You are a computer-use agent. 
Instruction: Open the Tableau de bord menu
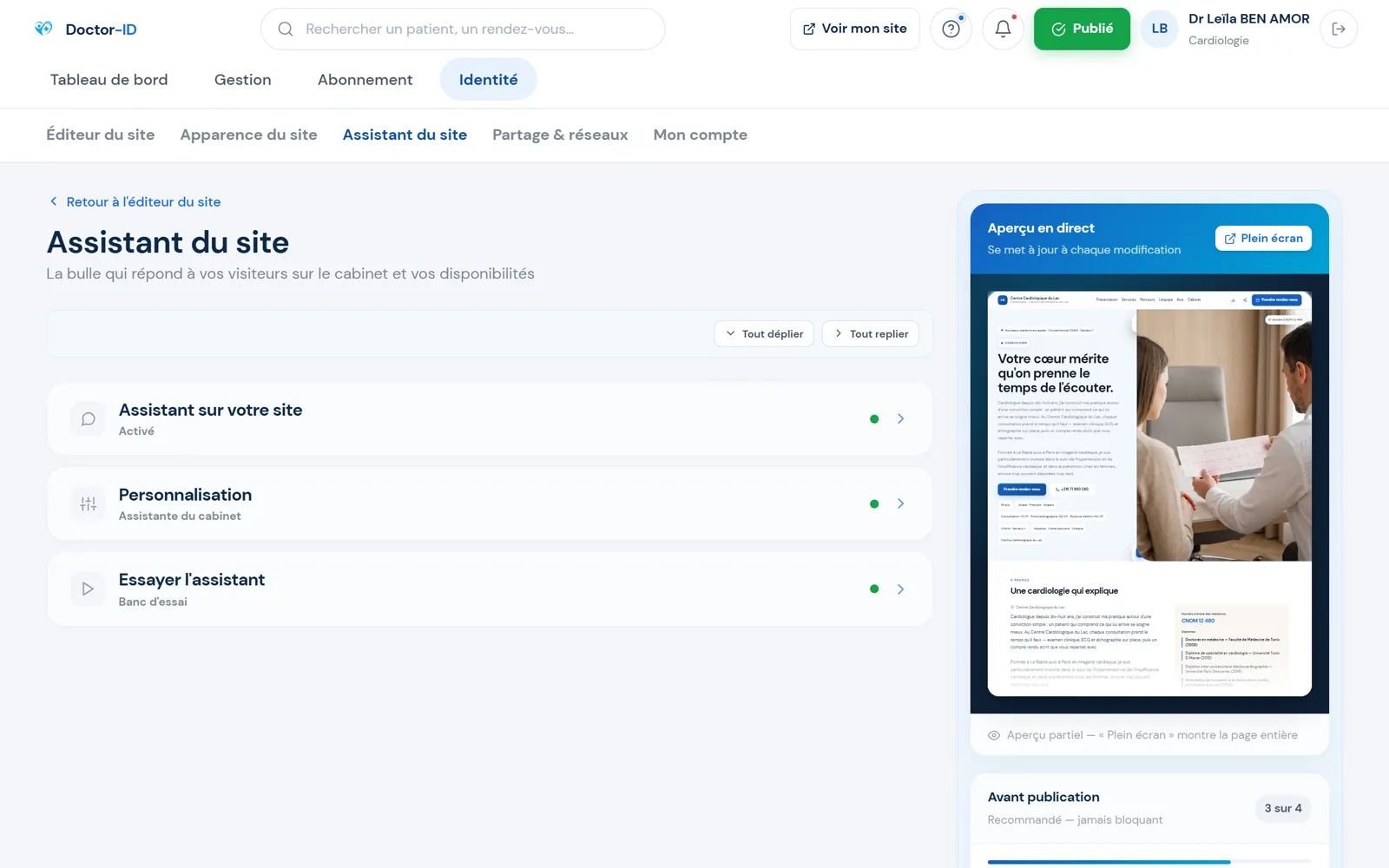(109, 80)
